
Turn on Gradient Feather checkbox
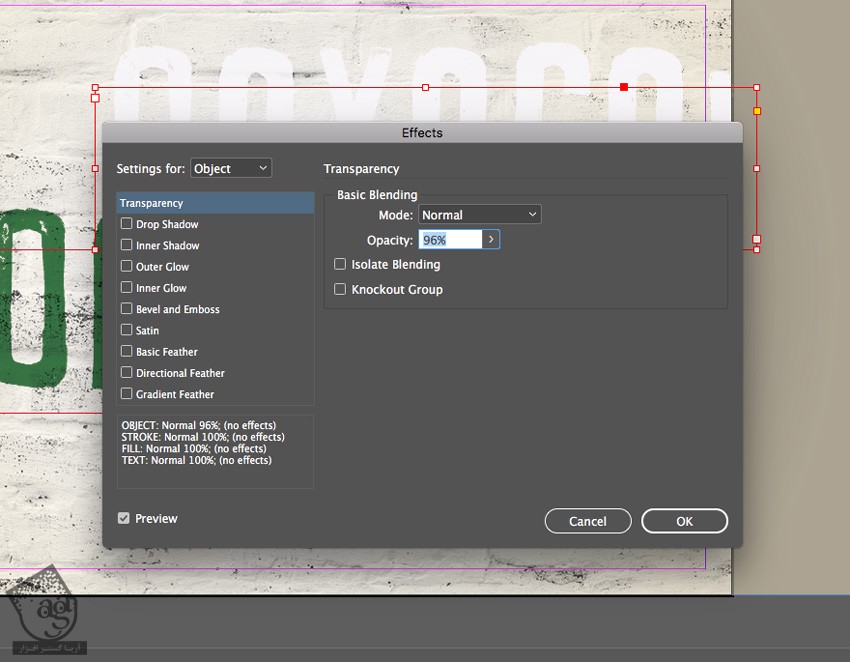coord(126,394)
